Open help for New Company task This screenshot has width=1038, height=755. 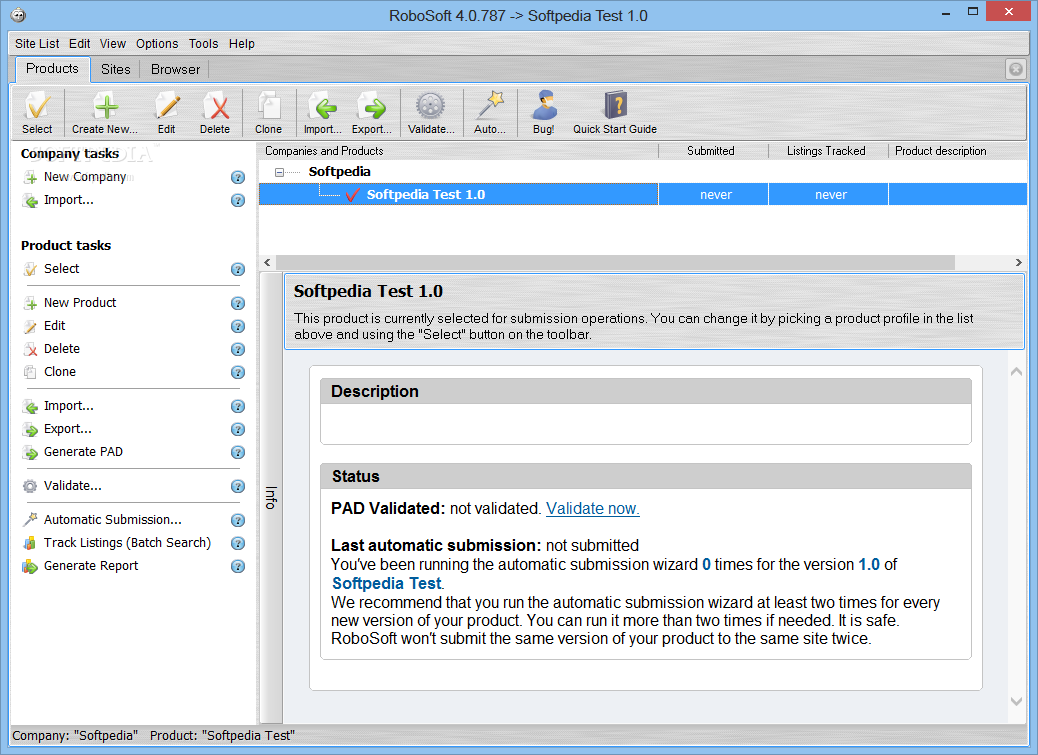(238, 177)
